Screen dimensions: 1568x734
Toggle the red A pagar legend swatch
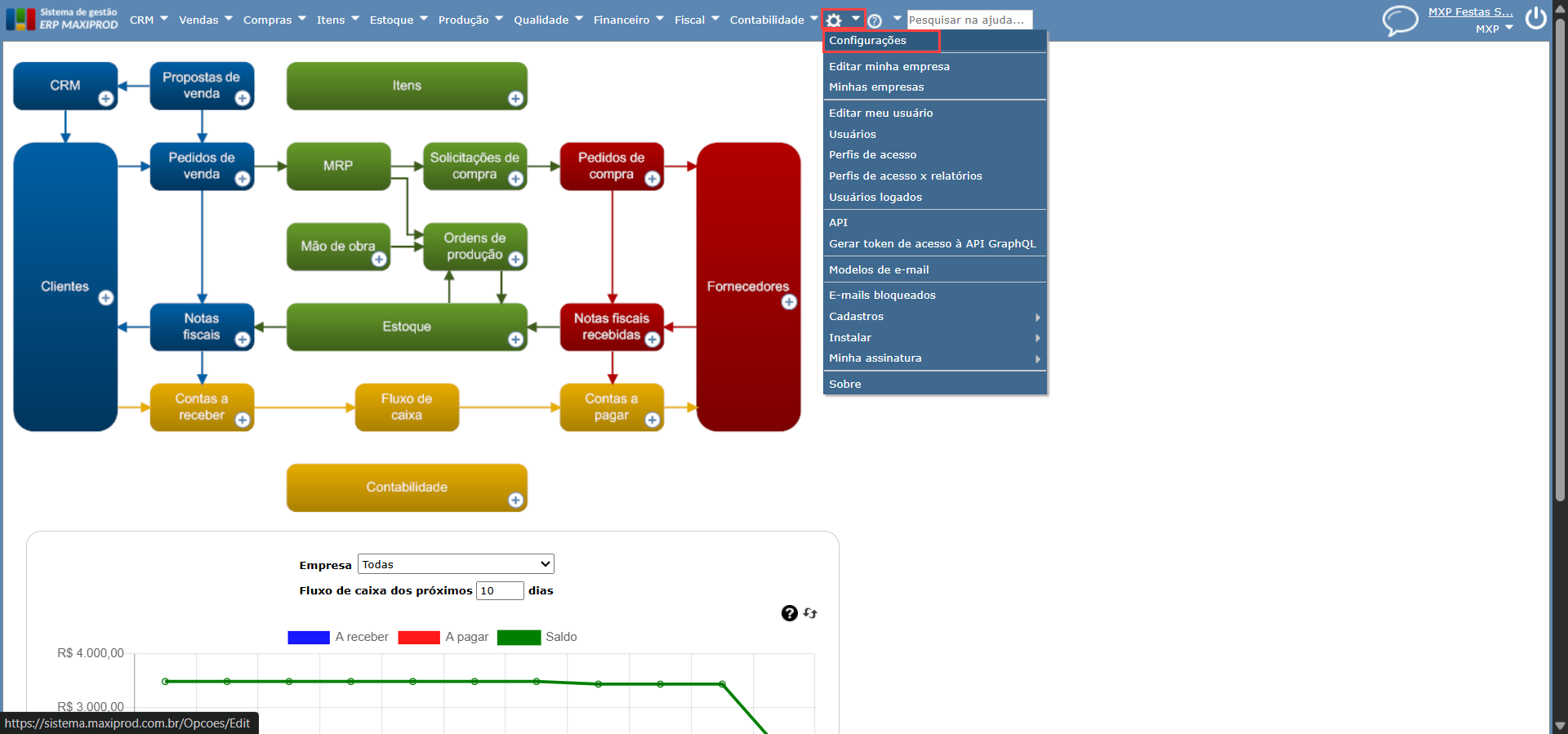419,637
